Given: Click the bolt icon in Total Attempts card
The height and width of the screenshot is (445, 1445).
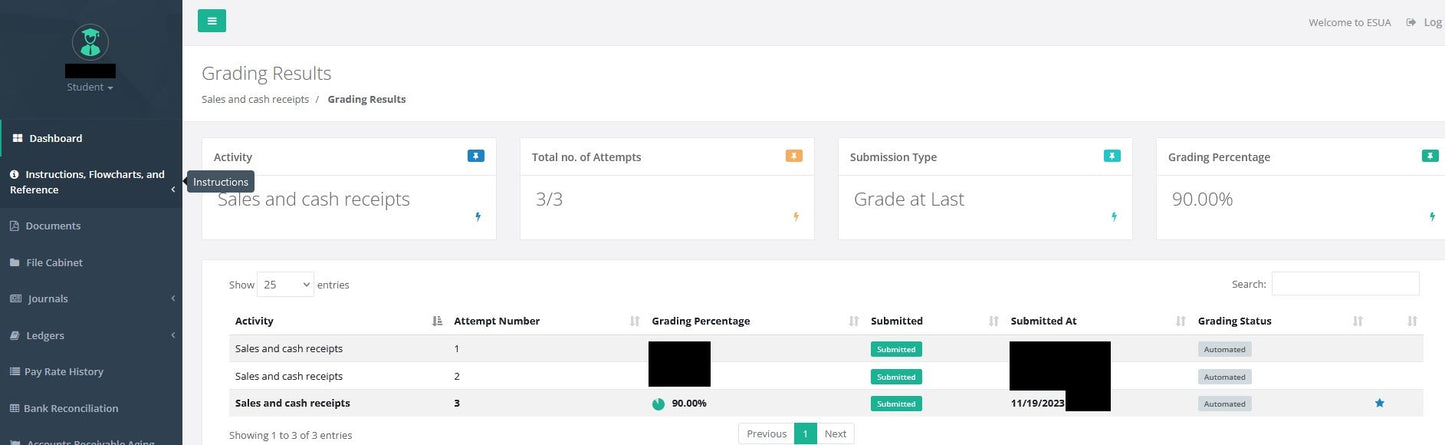Looking at the screenshot, I should 796,216.
